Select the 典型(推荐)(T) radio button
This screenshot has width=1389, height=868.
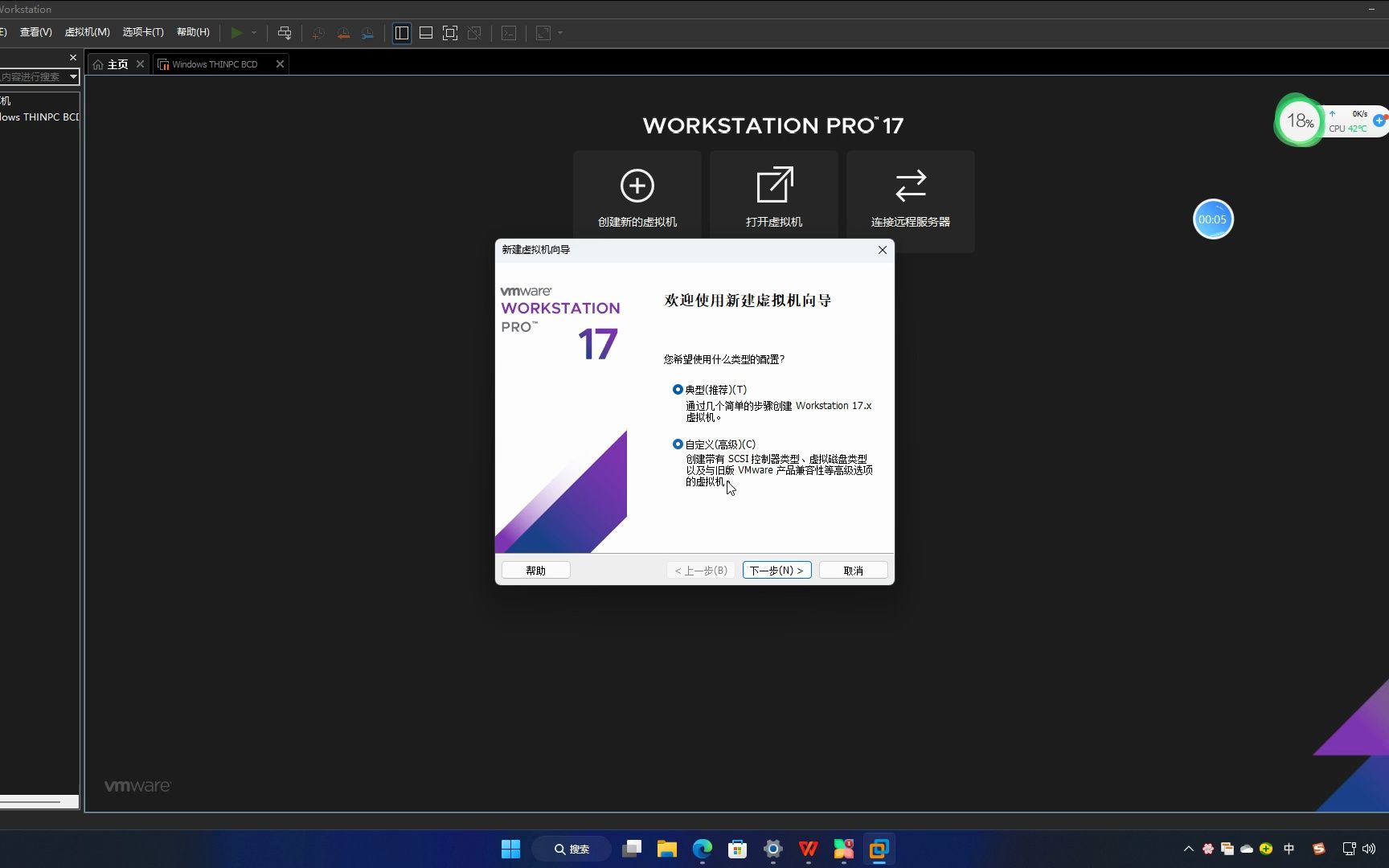(678, 390)
